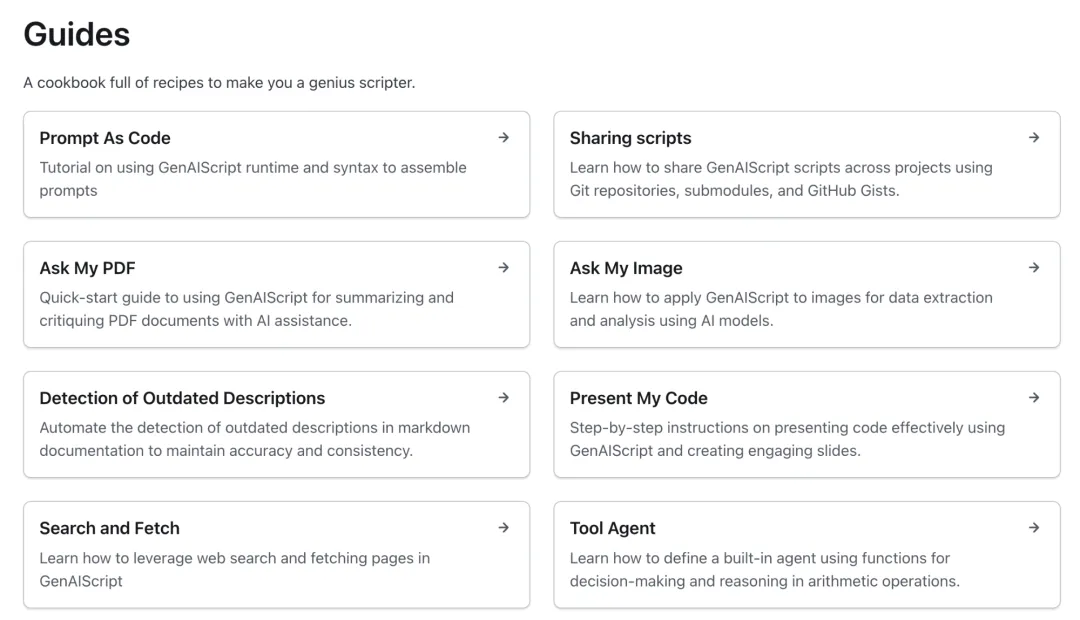1080x620 pixels.
Task: Click the arrow icon on Prompt As Code card
Action: (x=504, y=138)
